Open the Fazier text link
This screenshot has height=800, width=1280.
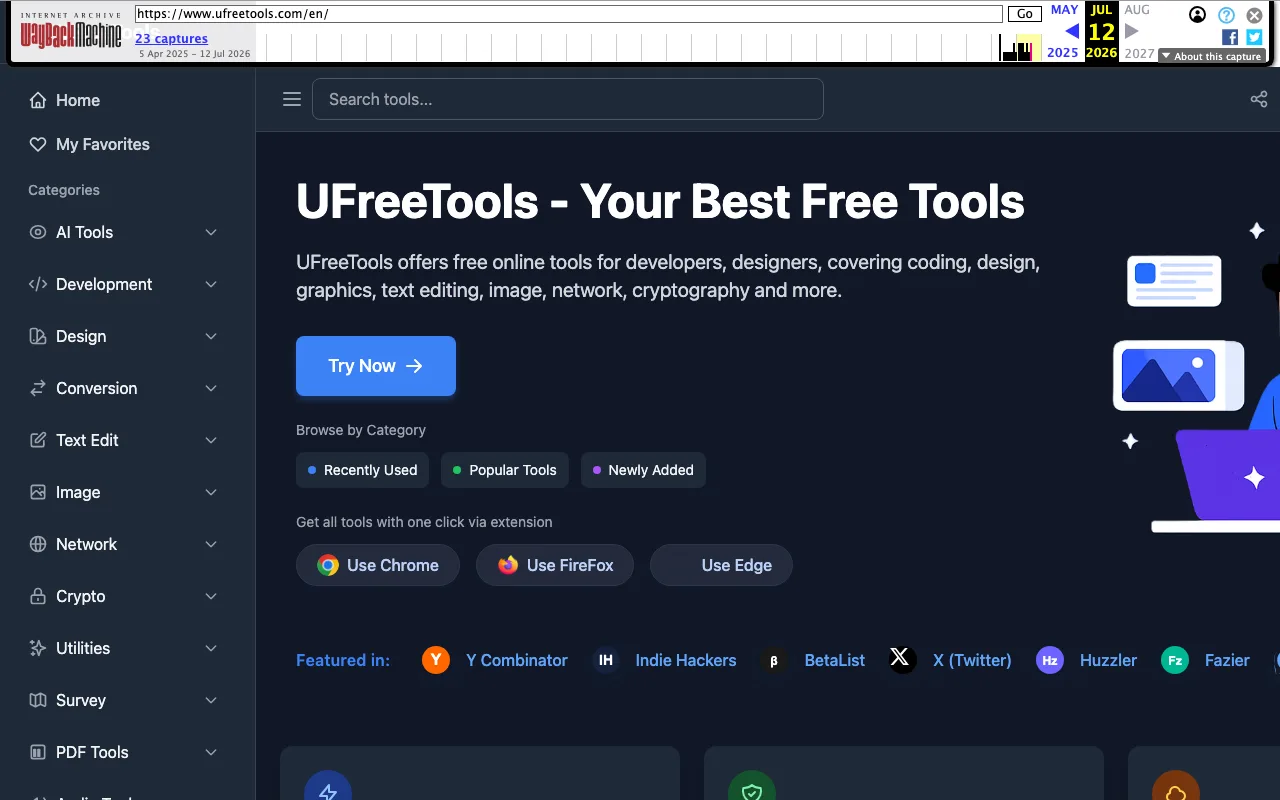click(1227, 660)
